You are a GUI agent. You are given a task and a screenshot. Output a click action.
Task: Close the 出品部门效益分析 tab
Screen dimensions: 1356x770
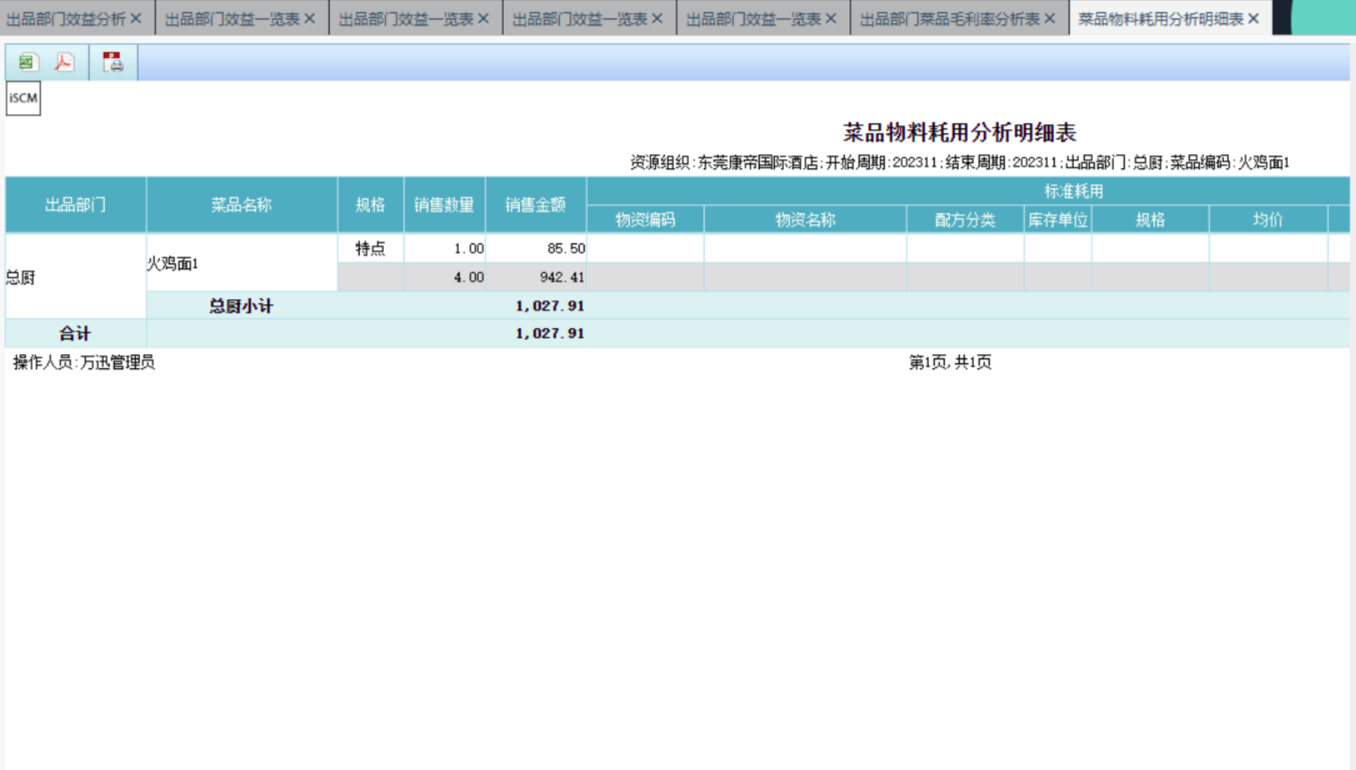pyautogui.click(x=136, y=19)
